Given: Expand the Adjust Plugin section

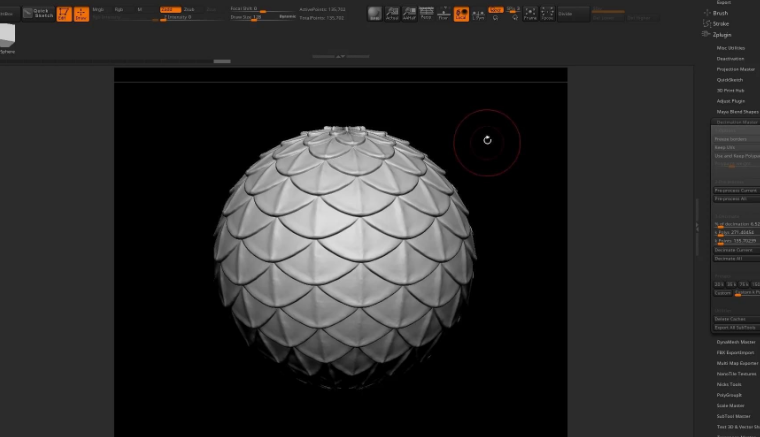Looking at the screenshot, I should (x=730, y=101).
